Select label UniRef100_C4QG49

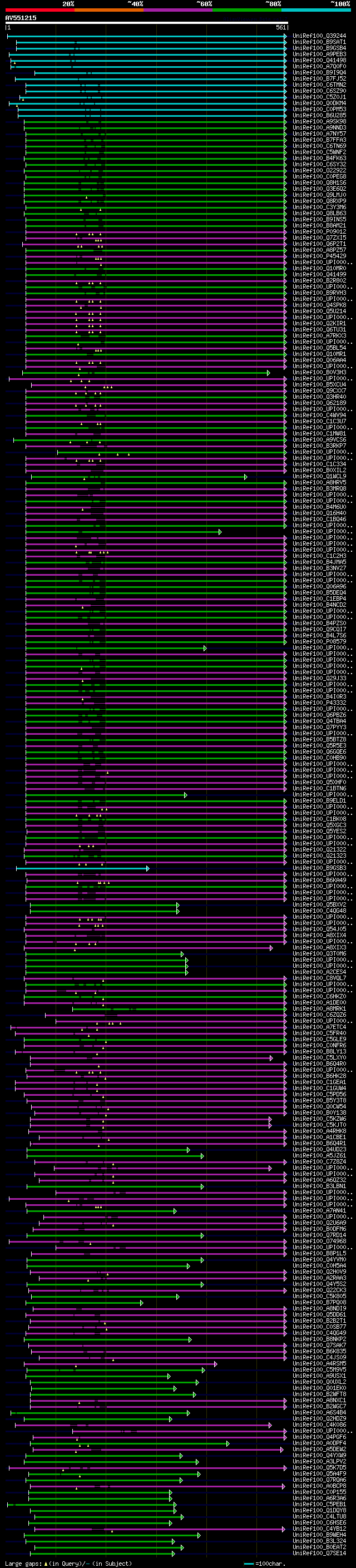tap(319, 1333)
